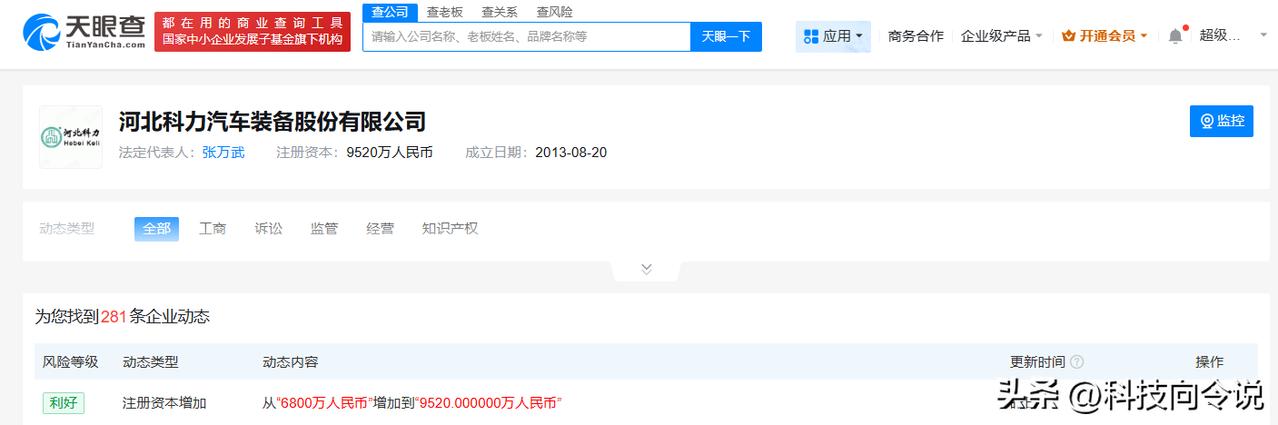Click the 更新时间 column header
1278x425 pixels.
[x=1038, y=362]
